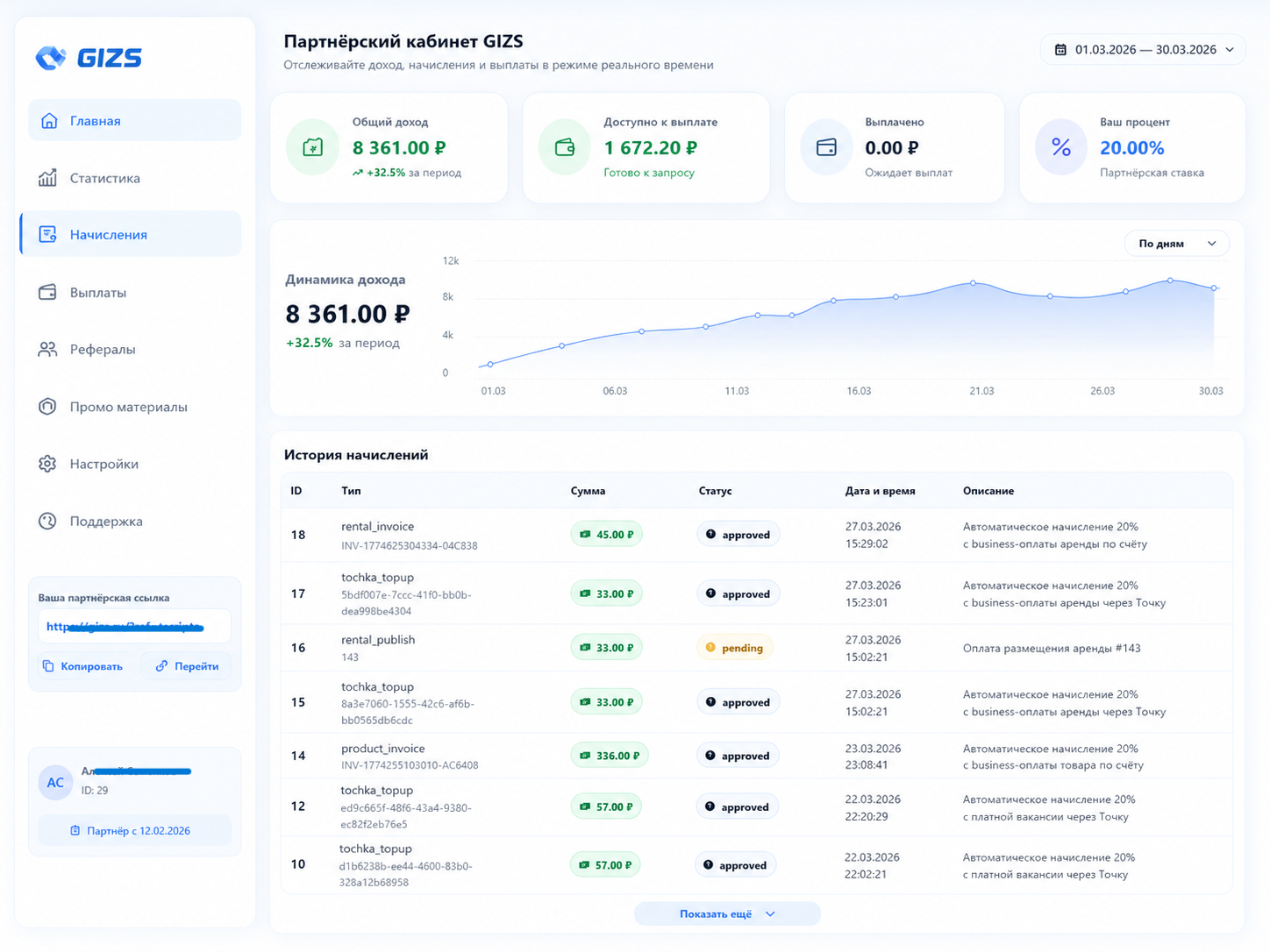Click the Настройки gear icon
The width and height of the screenshot is (1270, 952).
tap(47, 464)
